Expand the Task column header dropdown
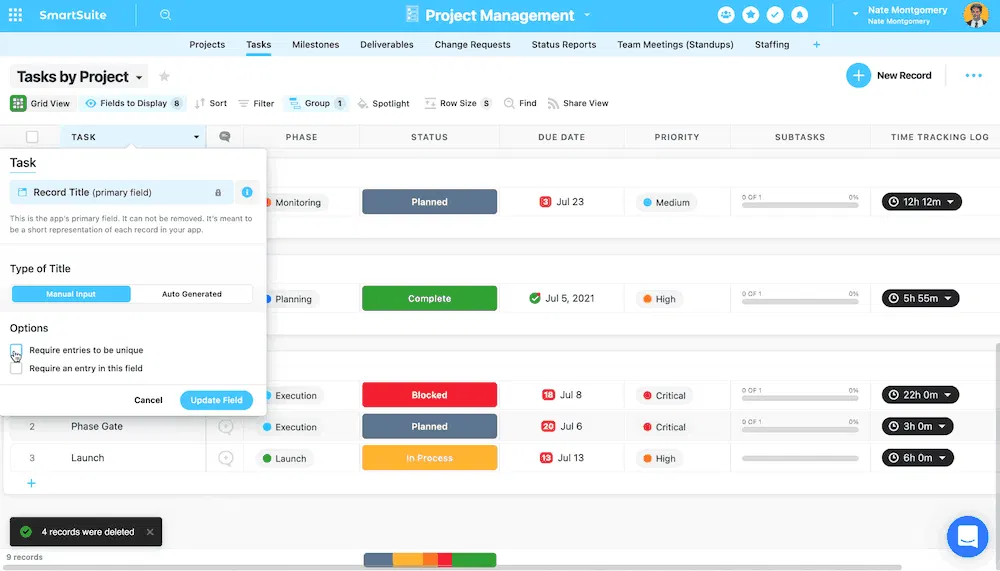This screenshot has height=571, width=1000. (x=196, y=137)
